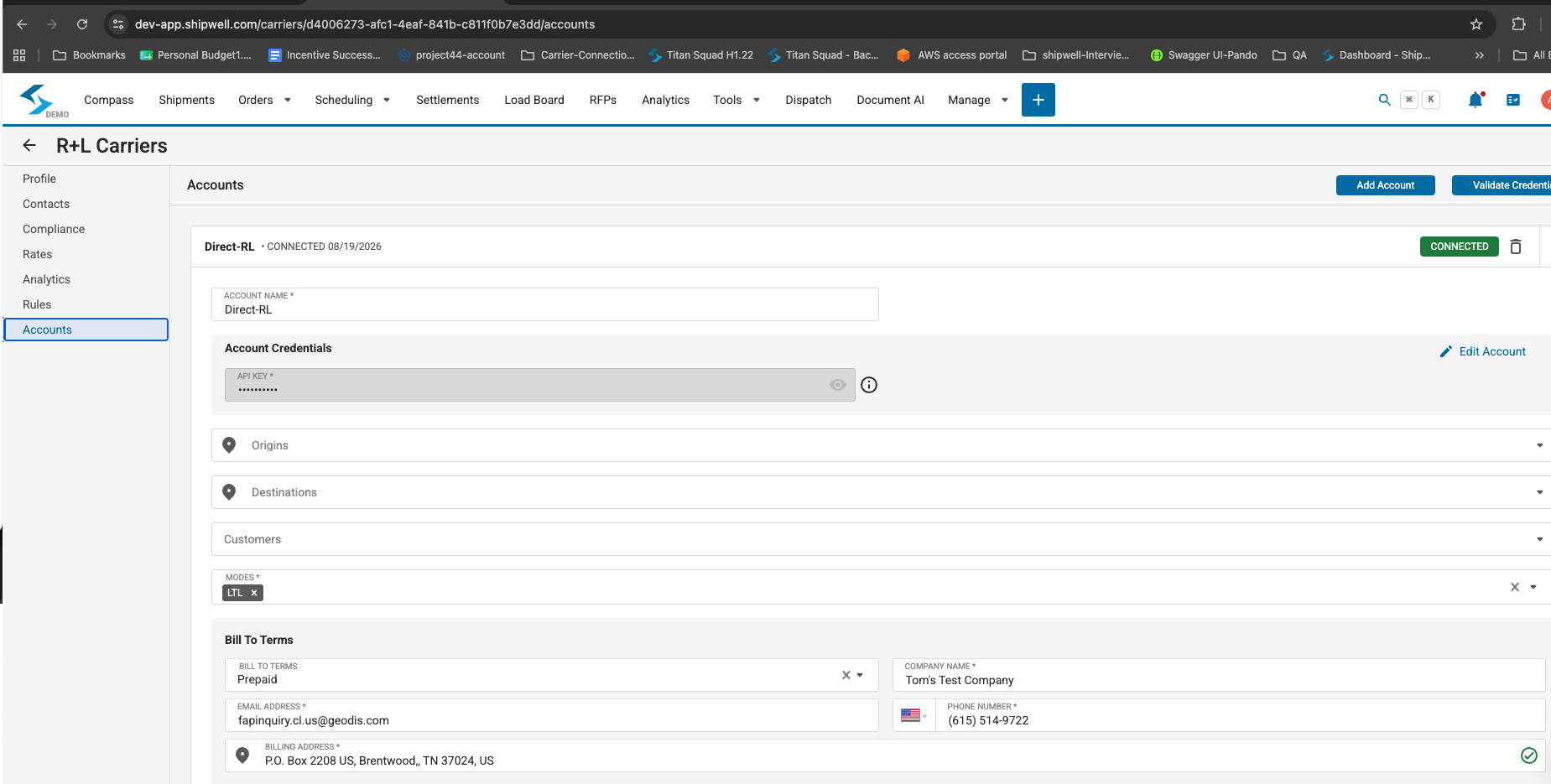Click the green CONNECTED status button
1551x784 pixels.
[1459, 247]
